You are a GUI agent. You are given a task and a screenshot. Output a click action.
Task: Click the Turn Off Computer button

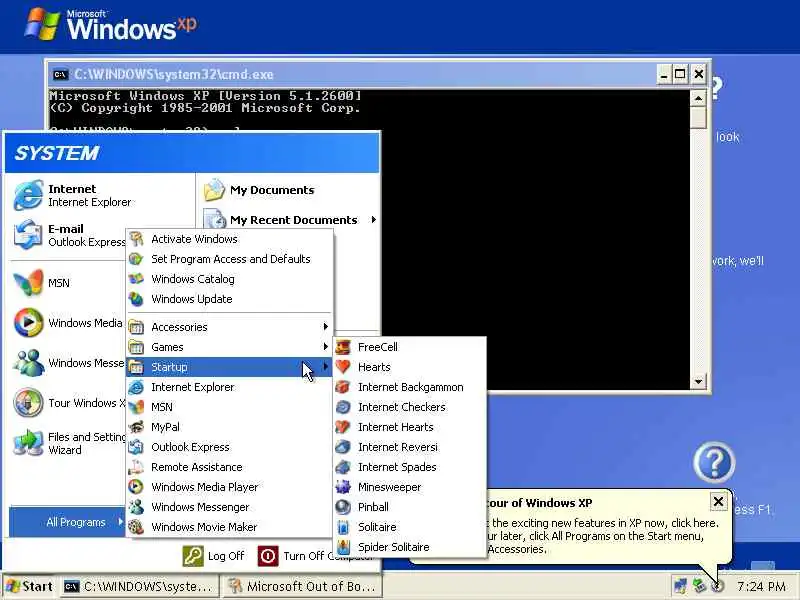coord(315,556)
